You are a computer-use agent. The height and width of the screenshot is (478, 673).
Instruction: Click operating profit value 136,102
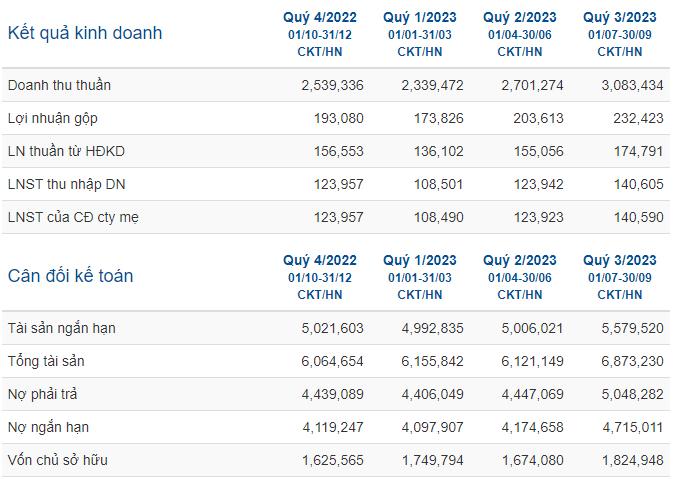click(439, 151)
